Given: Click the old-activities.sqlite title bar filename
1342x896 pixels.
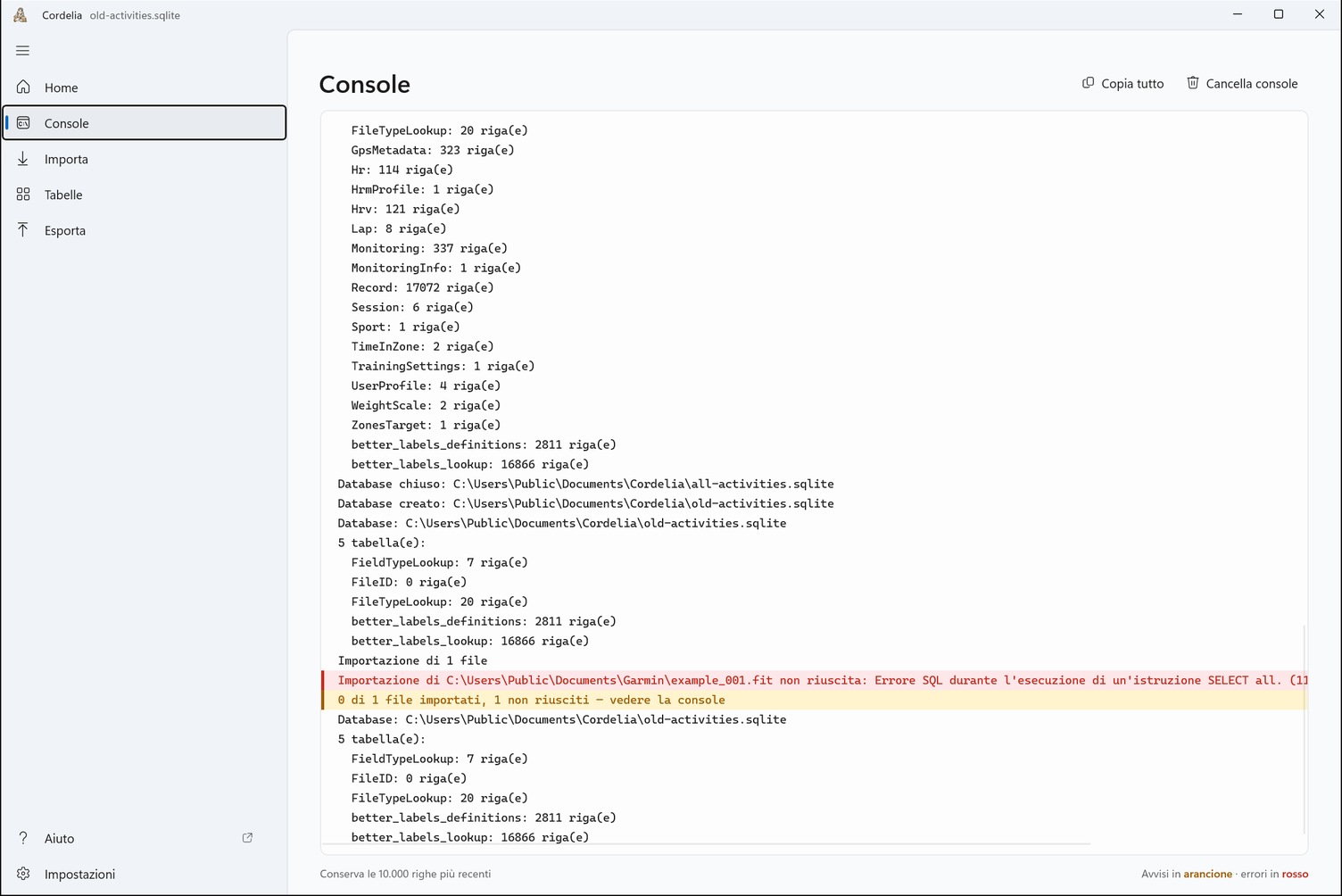Looking at the screenshot, I should pyautogui.click(x=135, y=15).
